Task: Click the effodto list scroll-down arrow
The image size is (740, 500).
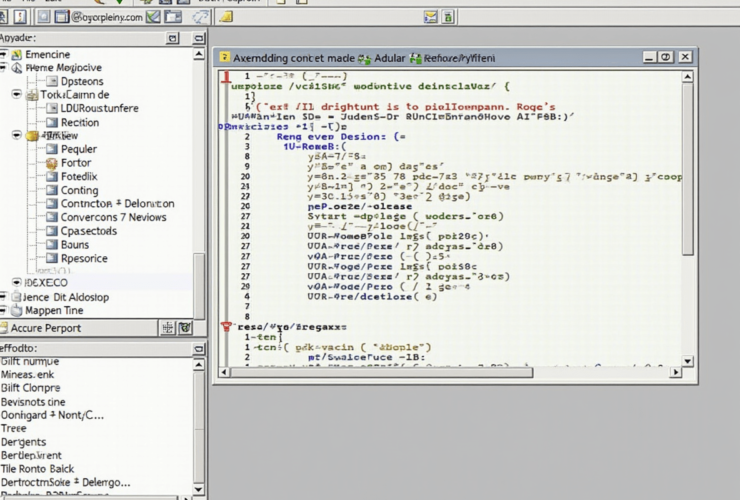Action: click(199, 490)
